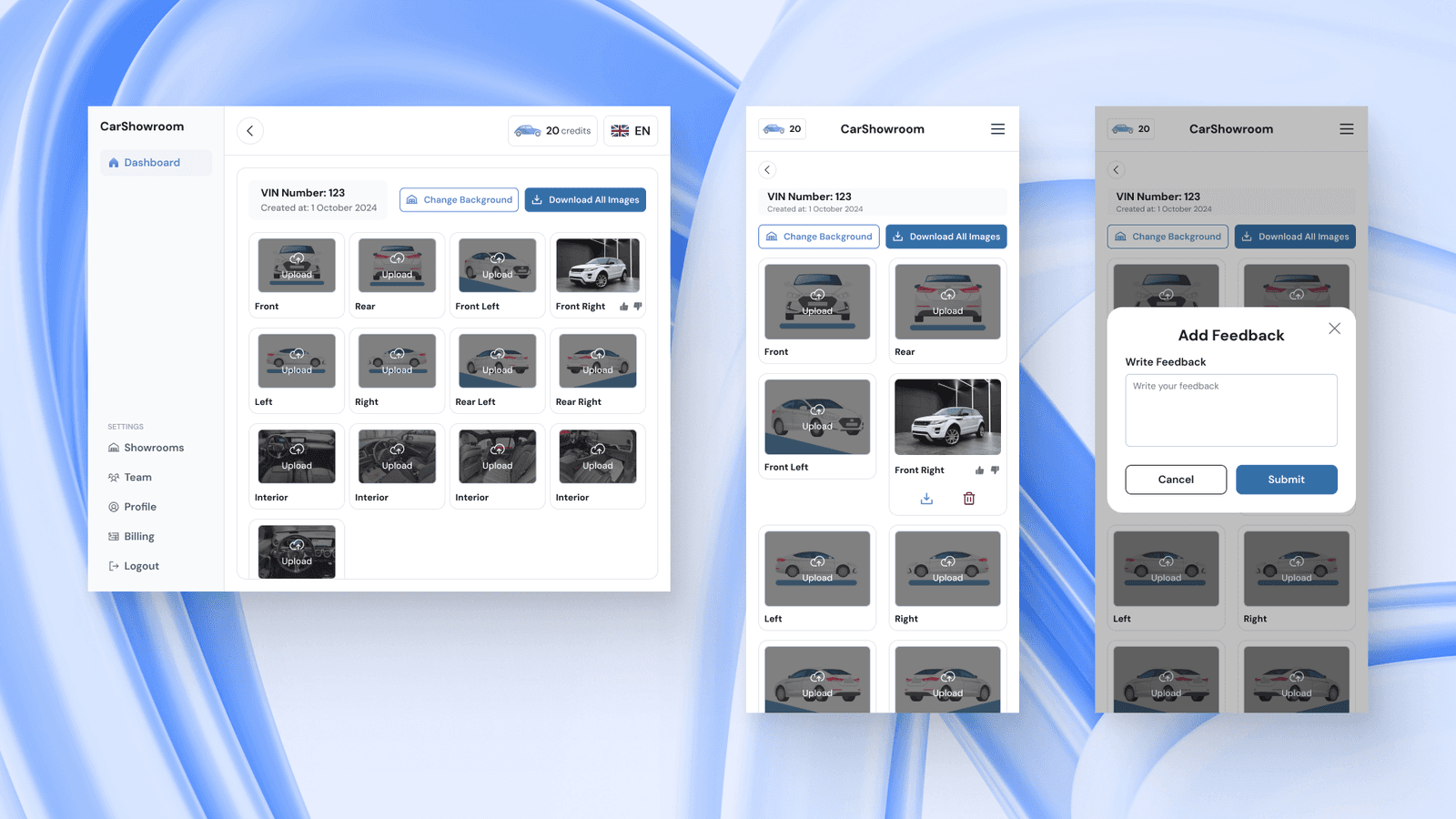Upload image in middle mobile Front tile
1456x819 pixels.
pos(817,302)
